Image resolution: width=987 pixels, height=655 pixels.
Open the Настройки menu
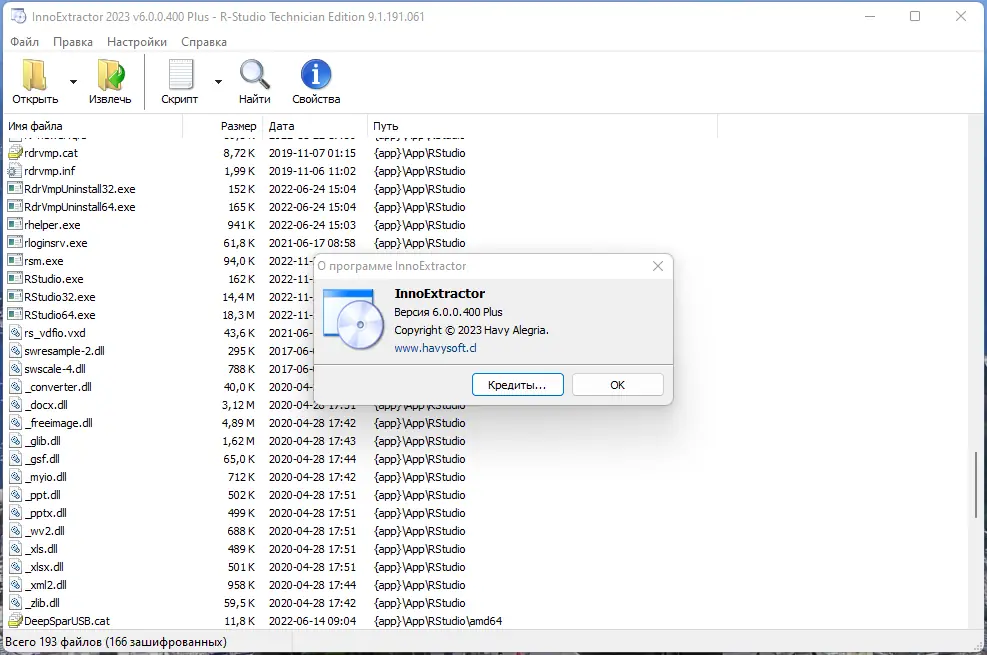click(x=136, y=42)
